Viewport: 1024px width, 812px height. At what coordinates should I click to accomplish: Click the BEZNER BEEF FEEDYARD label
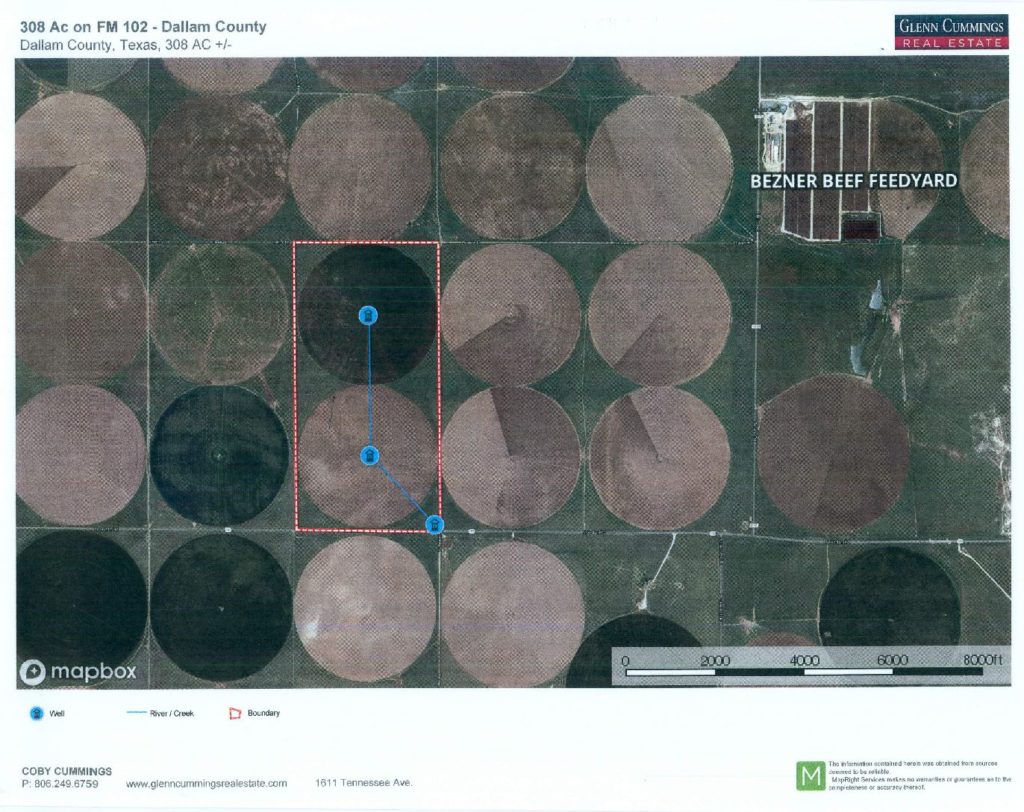point(854,181)
